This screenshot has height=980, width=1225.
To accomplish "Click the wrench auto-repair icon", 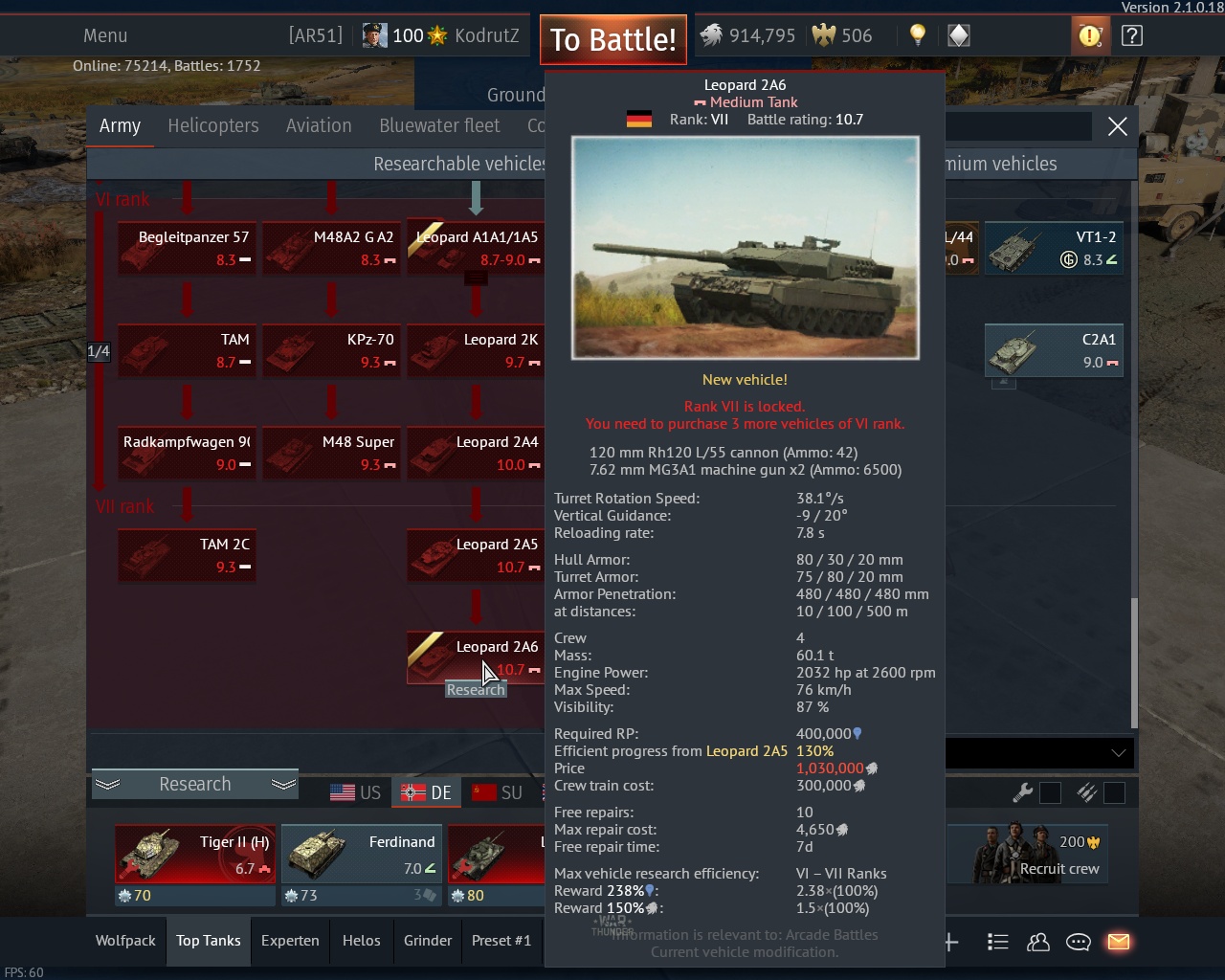I will tap(1023, 792).
